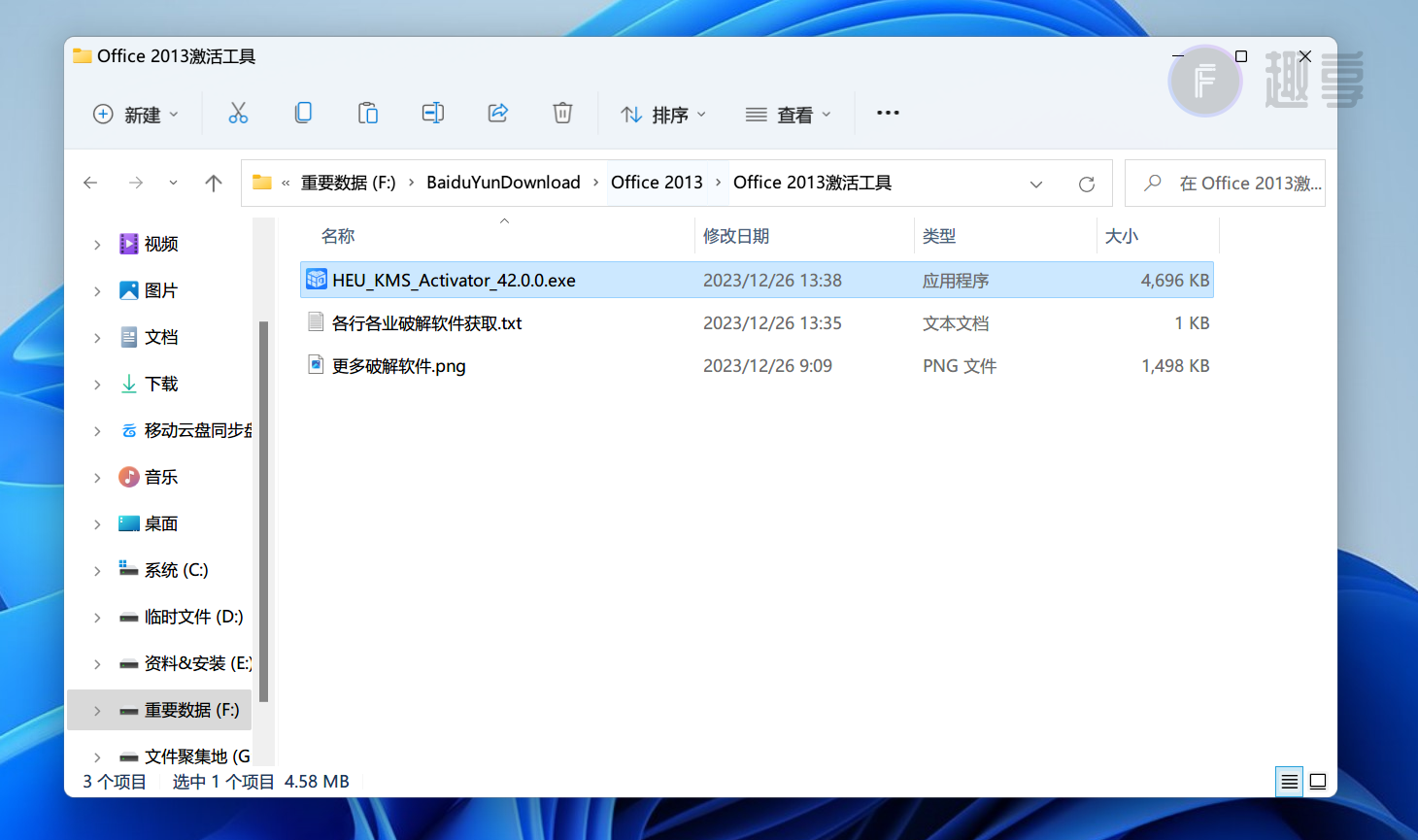Expand the 文档 tree node
The height and width of the screenshot is (840, 1418).
coord(97,338)
